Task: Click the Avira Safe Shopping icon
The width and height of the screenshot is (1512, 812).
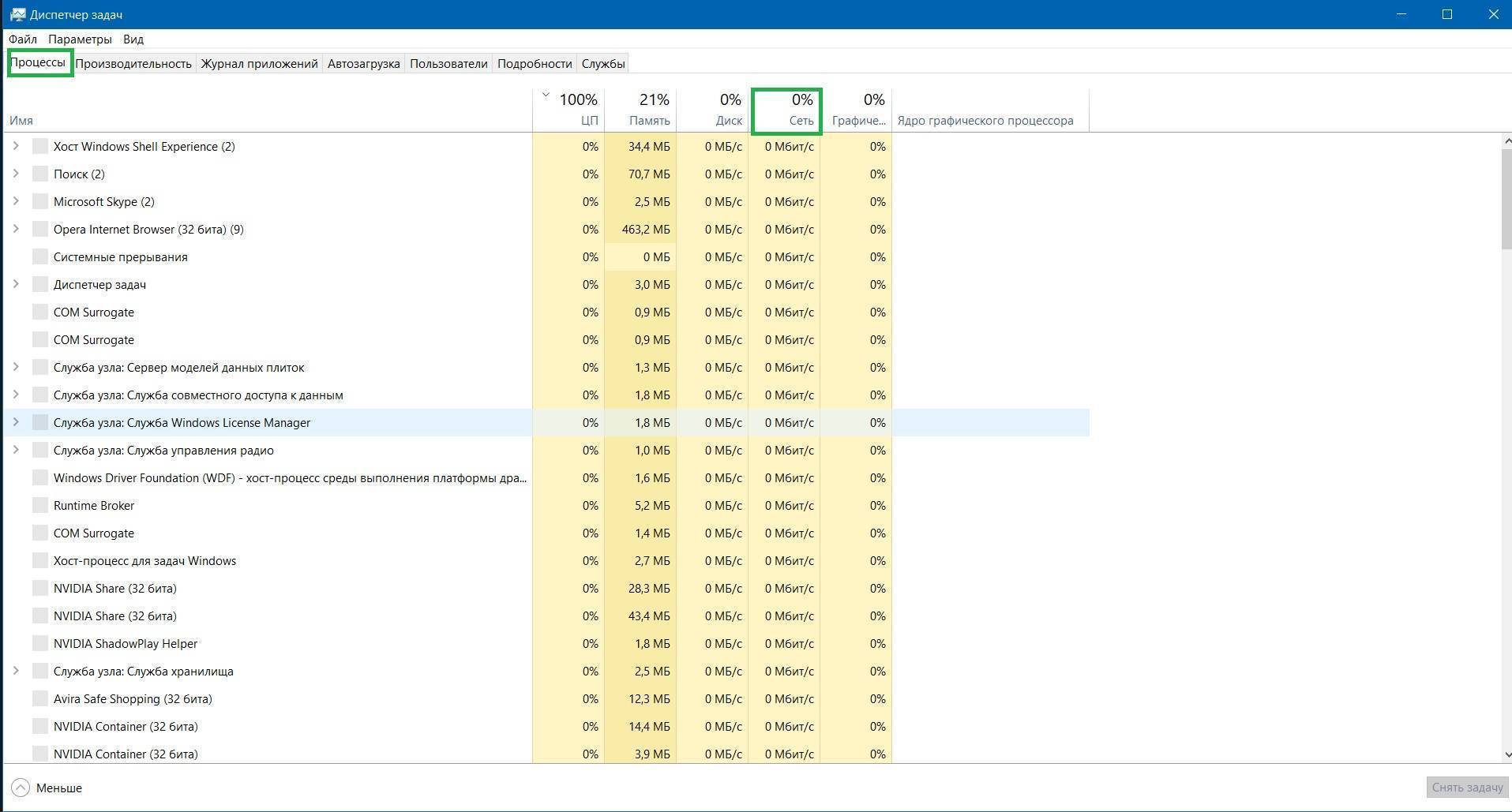Action: 40,699
